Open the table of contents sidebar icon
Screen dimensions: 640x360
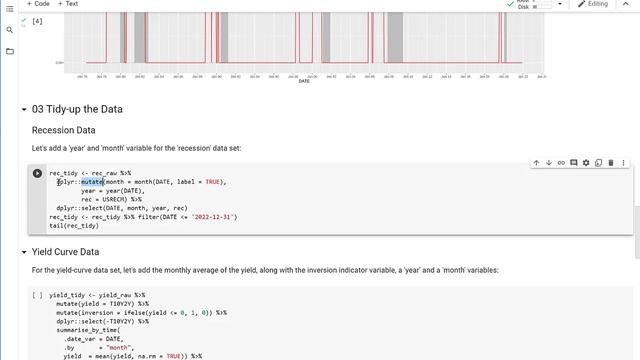[x=10, y=9]
